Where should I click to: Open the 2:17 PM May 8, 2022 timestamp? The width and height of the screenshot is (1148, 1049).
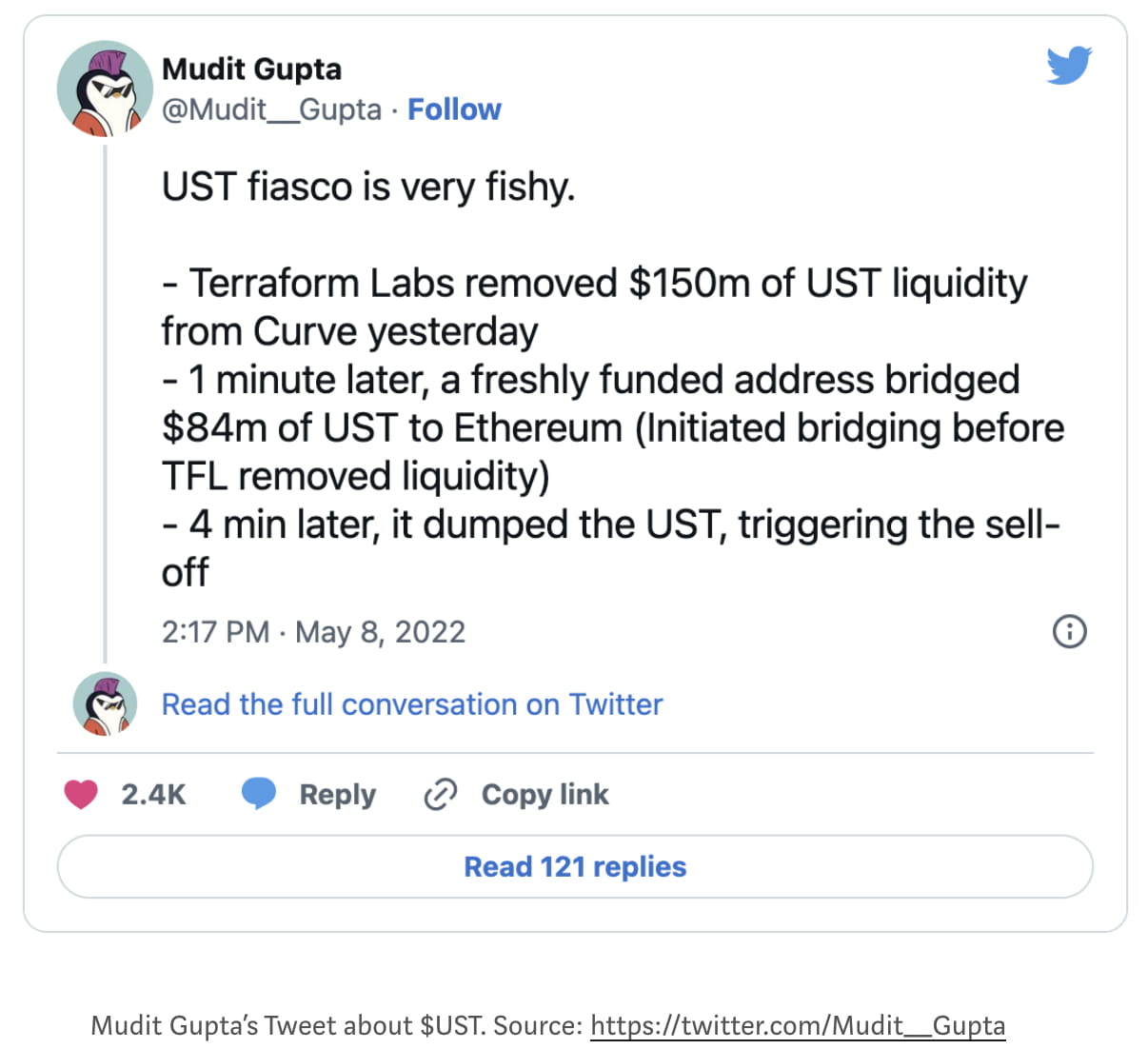[313, 631]
